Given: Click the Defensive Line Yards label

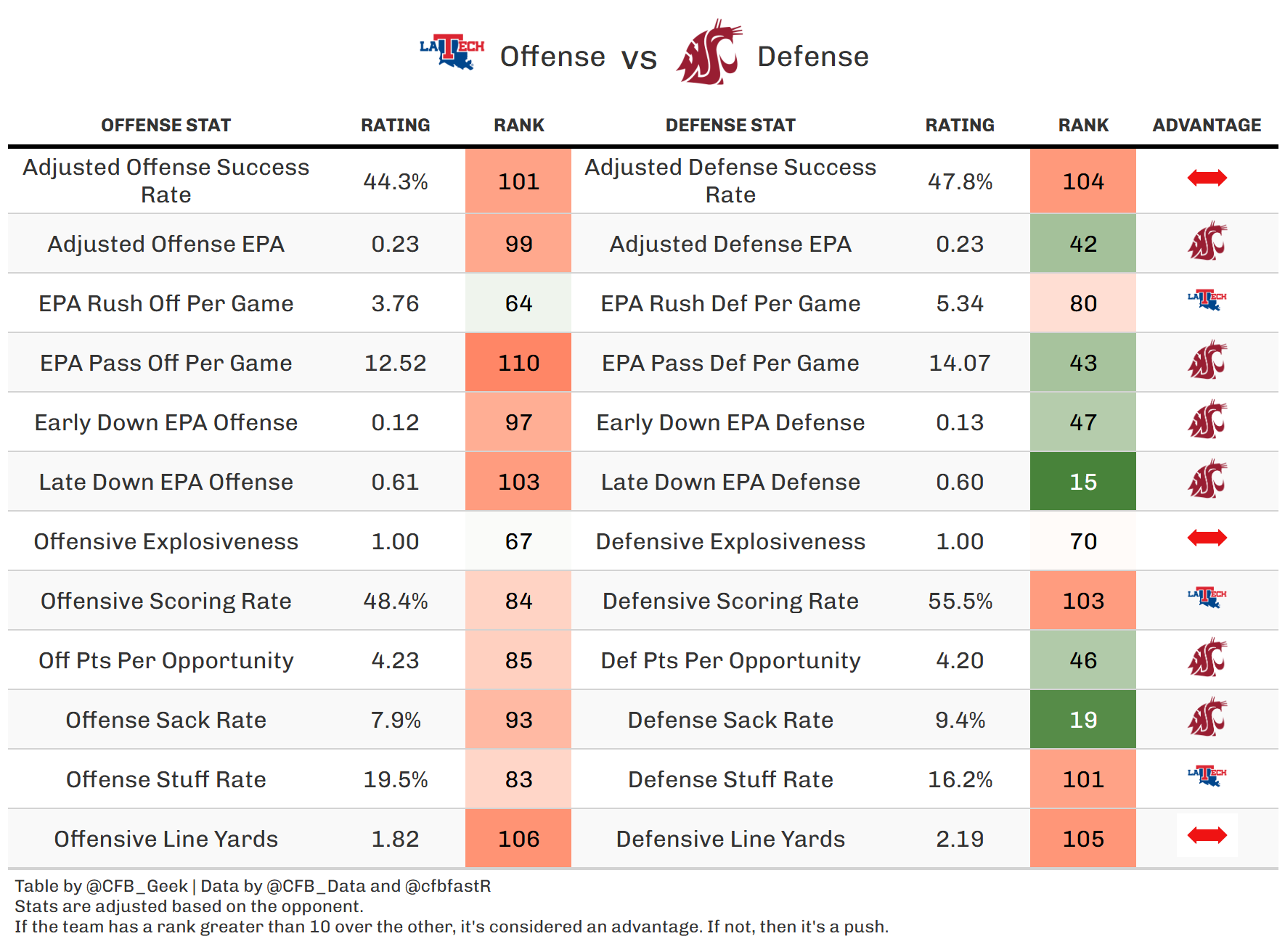Looking at the screenshot, I should [730, 839].
